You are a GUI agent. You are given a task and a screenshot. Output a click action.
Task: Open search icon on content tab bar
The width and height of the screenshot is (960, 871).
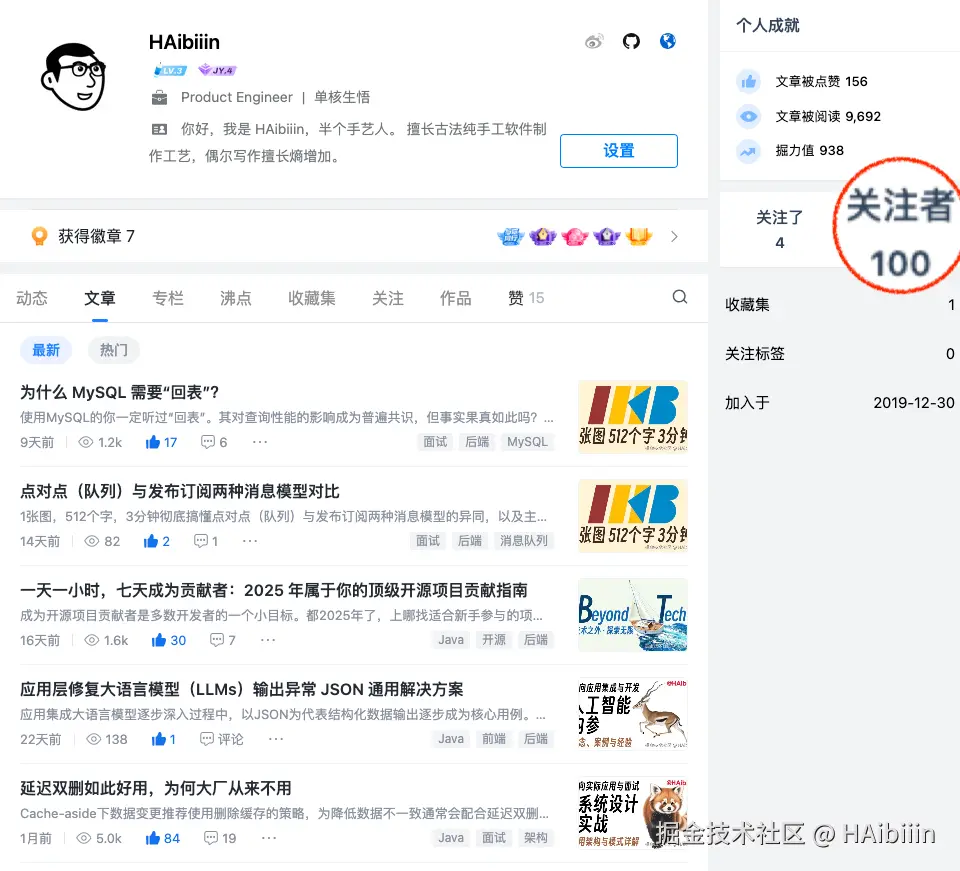click(680, 297)
